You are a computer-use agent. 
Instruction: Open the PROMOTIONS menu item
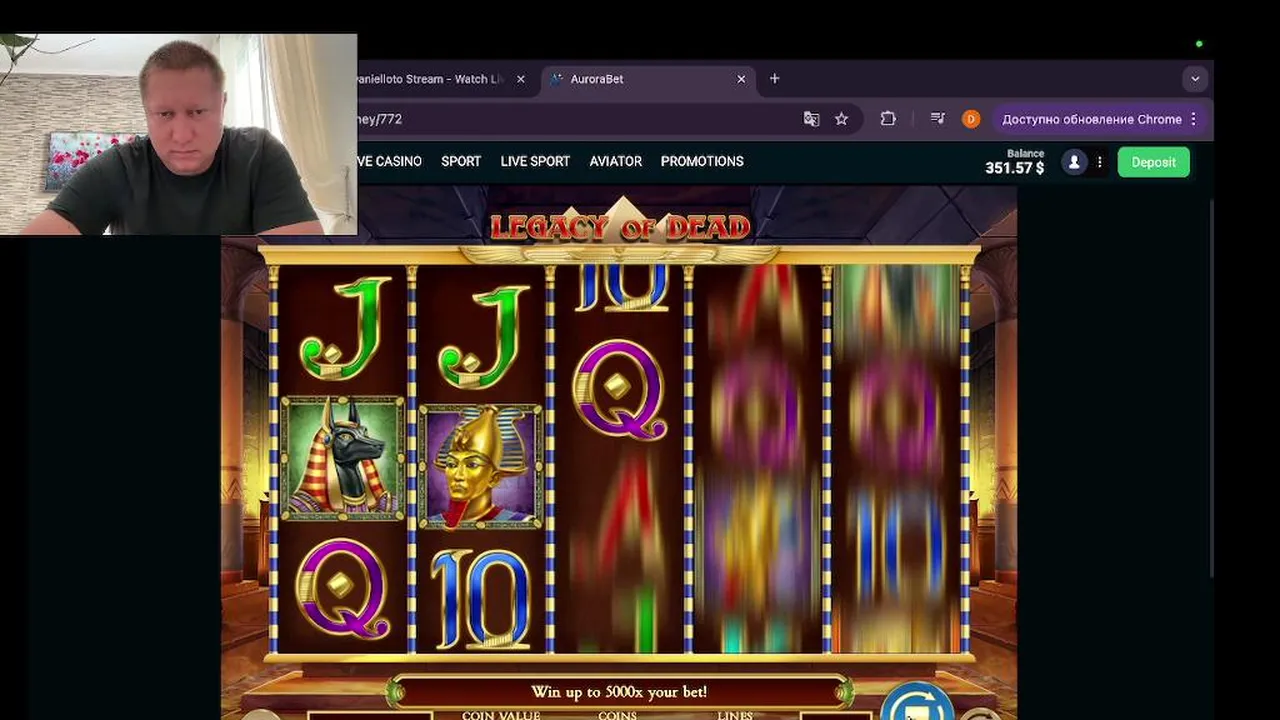pos(702,161)
